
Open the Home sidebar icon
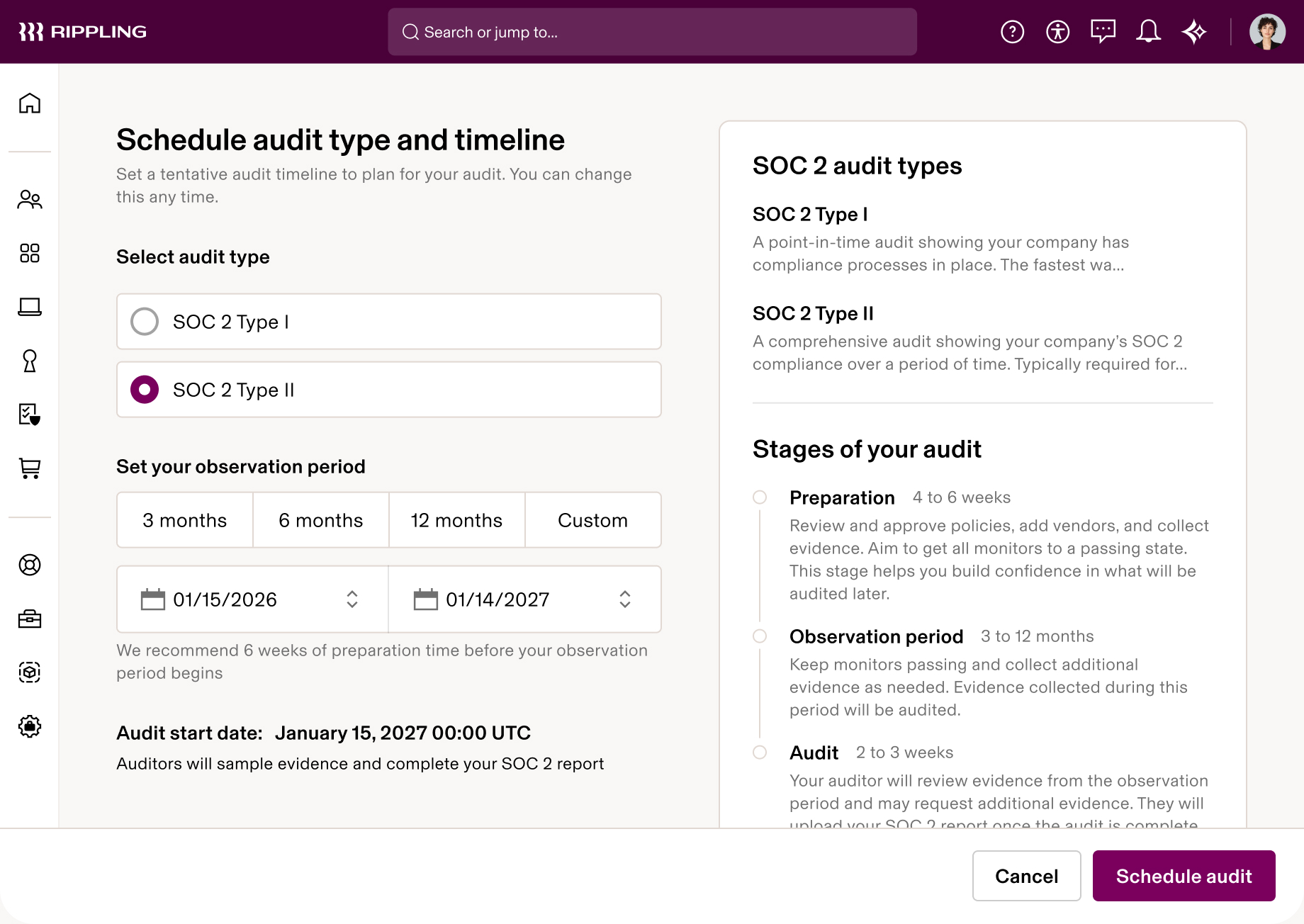30,103
